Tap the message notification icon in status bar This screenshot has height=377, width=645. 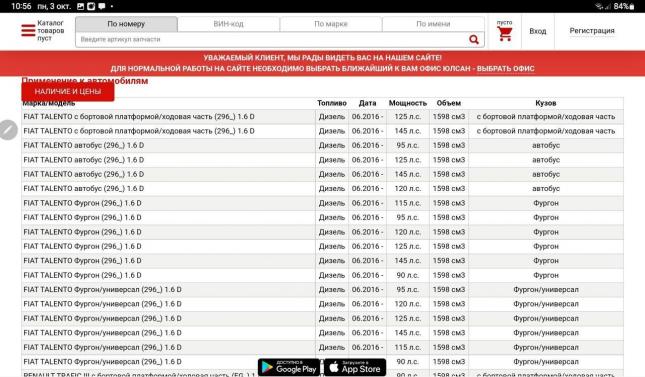[x=102, y=7]
